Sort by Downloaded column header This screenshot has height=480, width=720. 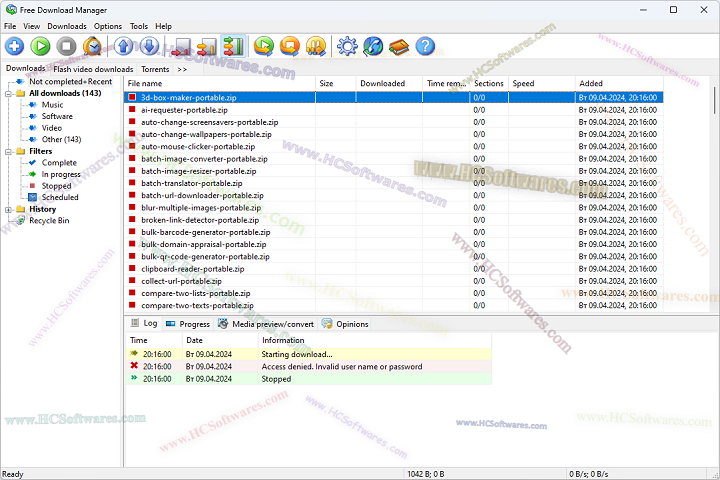click(x=389, y=83)
